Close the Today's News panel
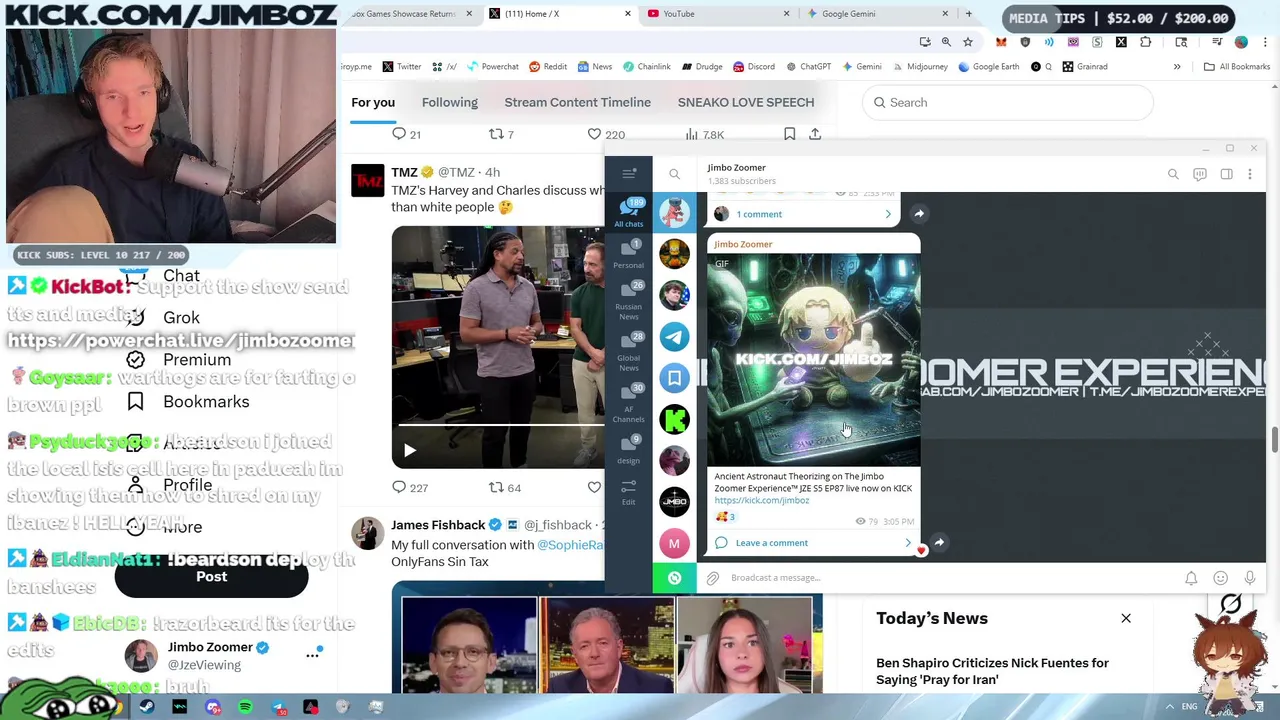 tap(1126, 618)
